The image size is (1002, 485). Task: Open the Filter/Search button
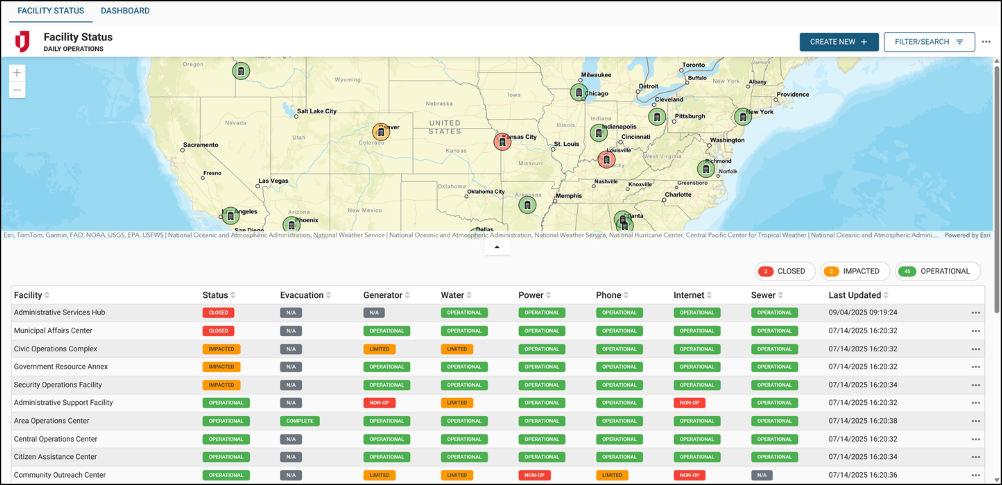[929, 42]
